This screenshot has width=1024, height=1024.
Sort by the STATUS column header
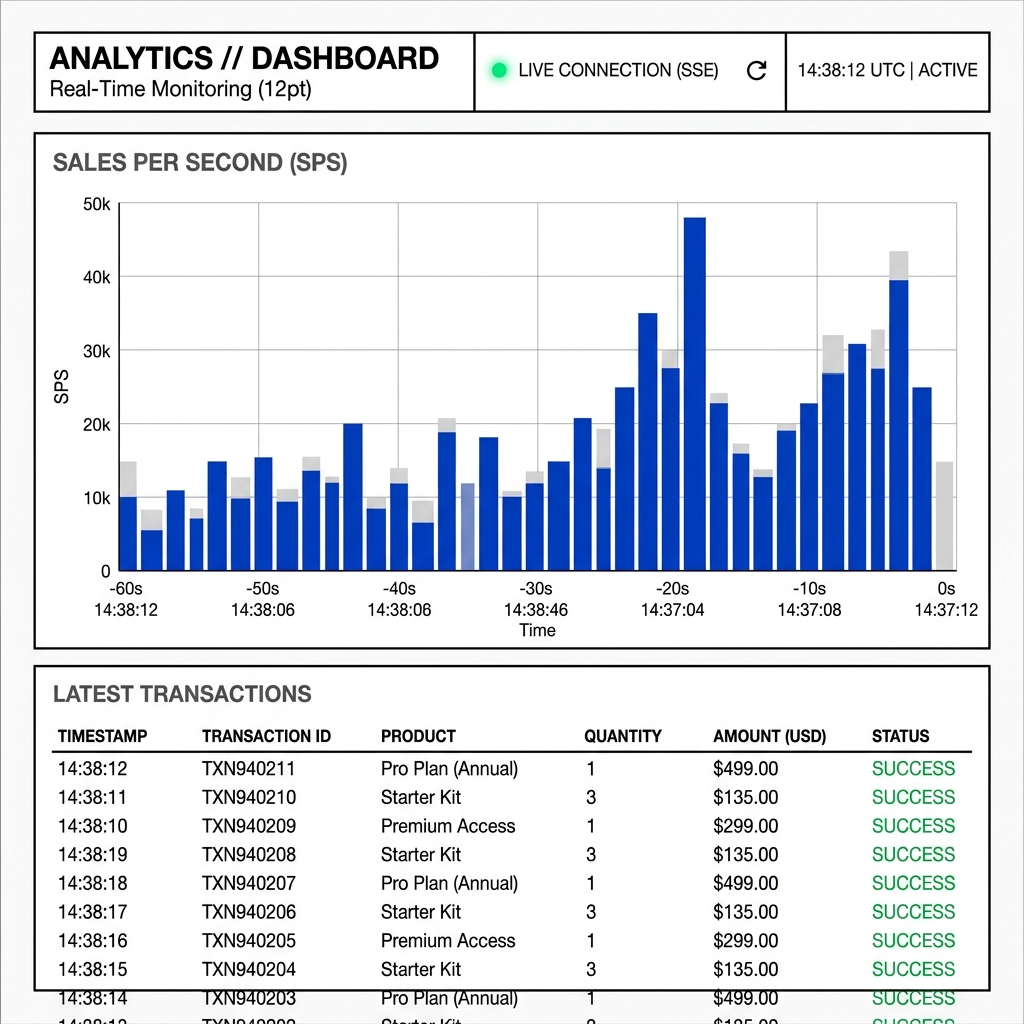[900, 736]
